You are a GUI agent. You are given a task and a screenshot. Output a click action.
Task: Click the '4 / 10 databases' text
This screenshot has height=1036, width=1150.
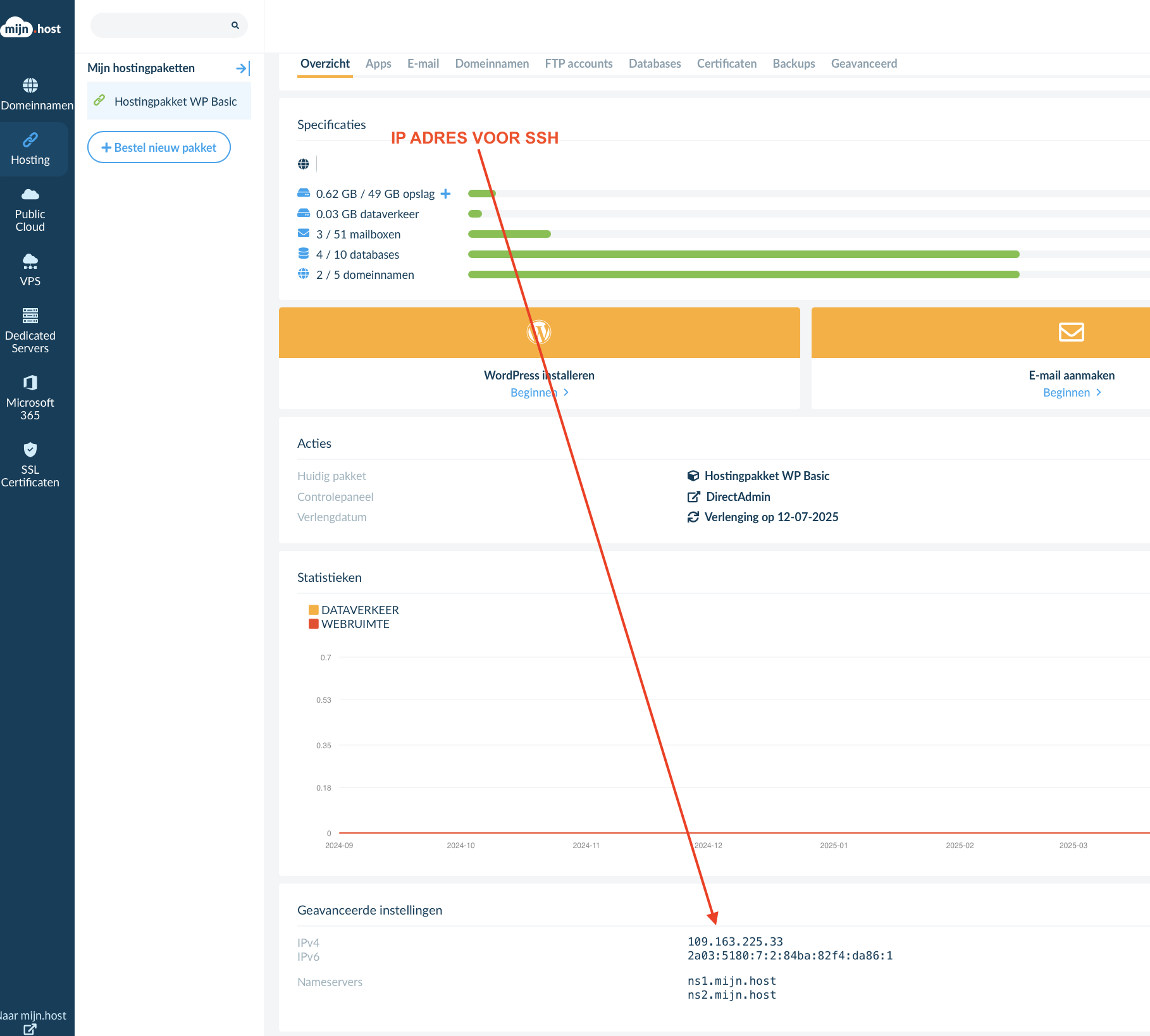[357, 254]
